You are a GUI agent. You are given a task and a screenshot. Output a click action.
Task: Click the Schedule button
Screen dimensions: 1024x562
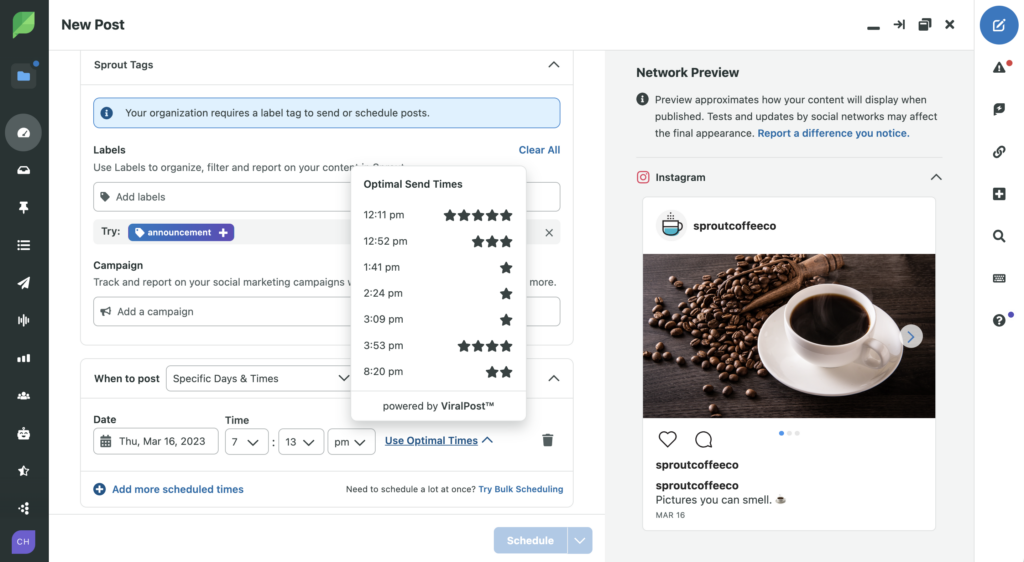click(x=530, y=540)
